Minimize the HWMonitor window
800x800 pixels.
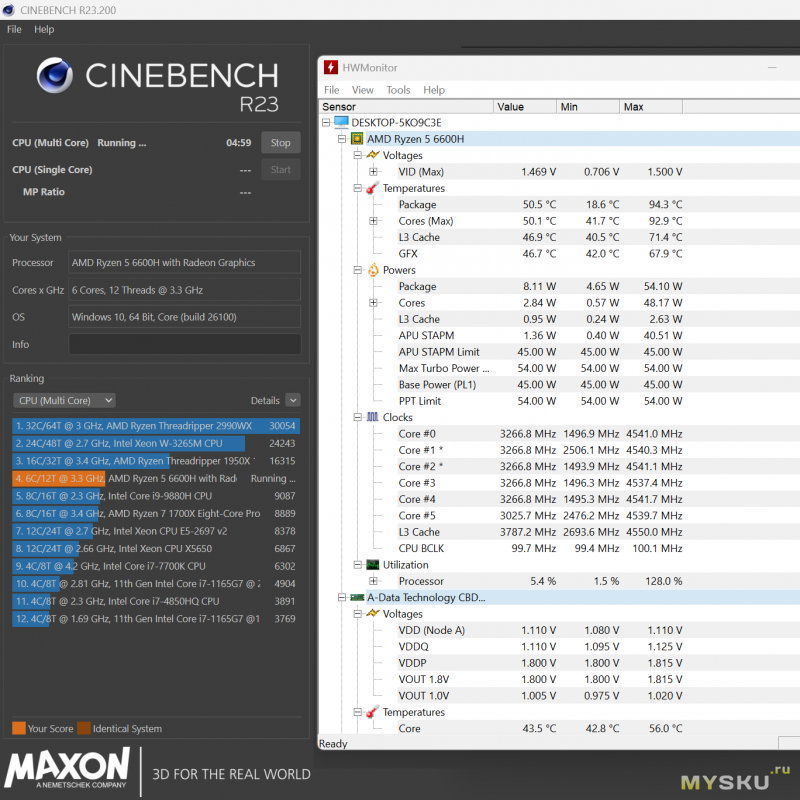(x=772, y=67)
